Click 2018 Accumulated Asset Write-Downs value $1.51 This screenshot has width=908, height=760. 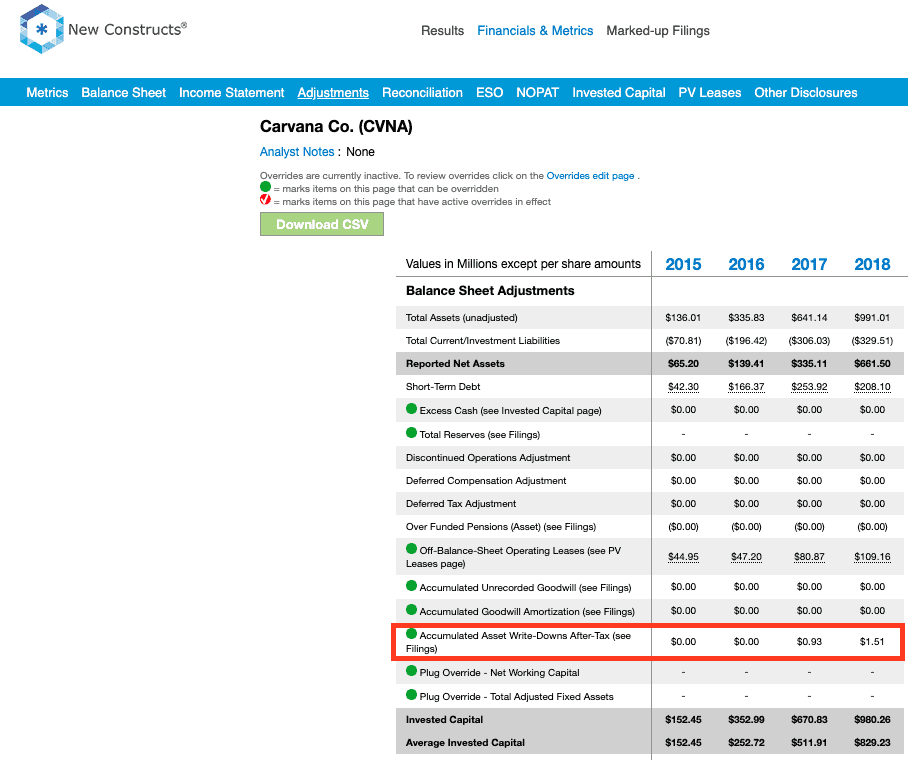click(872, 642)
